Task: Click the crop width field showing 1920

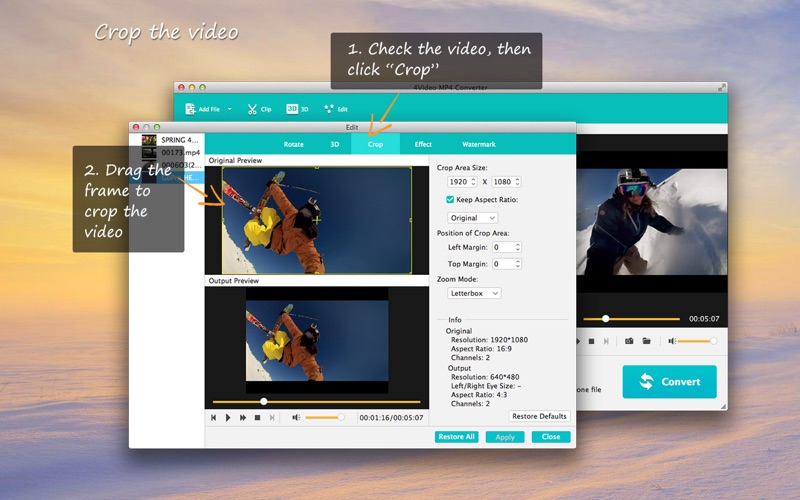Action: coord(458,182)
